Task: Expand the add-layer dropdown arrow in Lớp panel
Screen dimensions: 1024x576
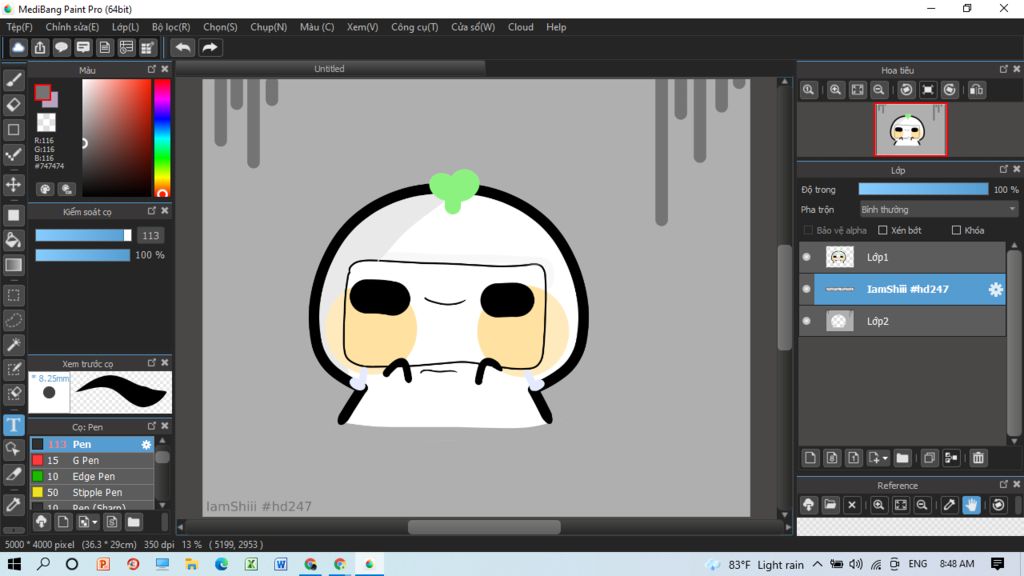Action: [x=885, y=458]
